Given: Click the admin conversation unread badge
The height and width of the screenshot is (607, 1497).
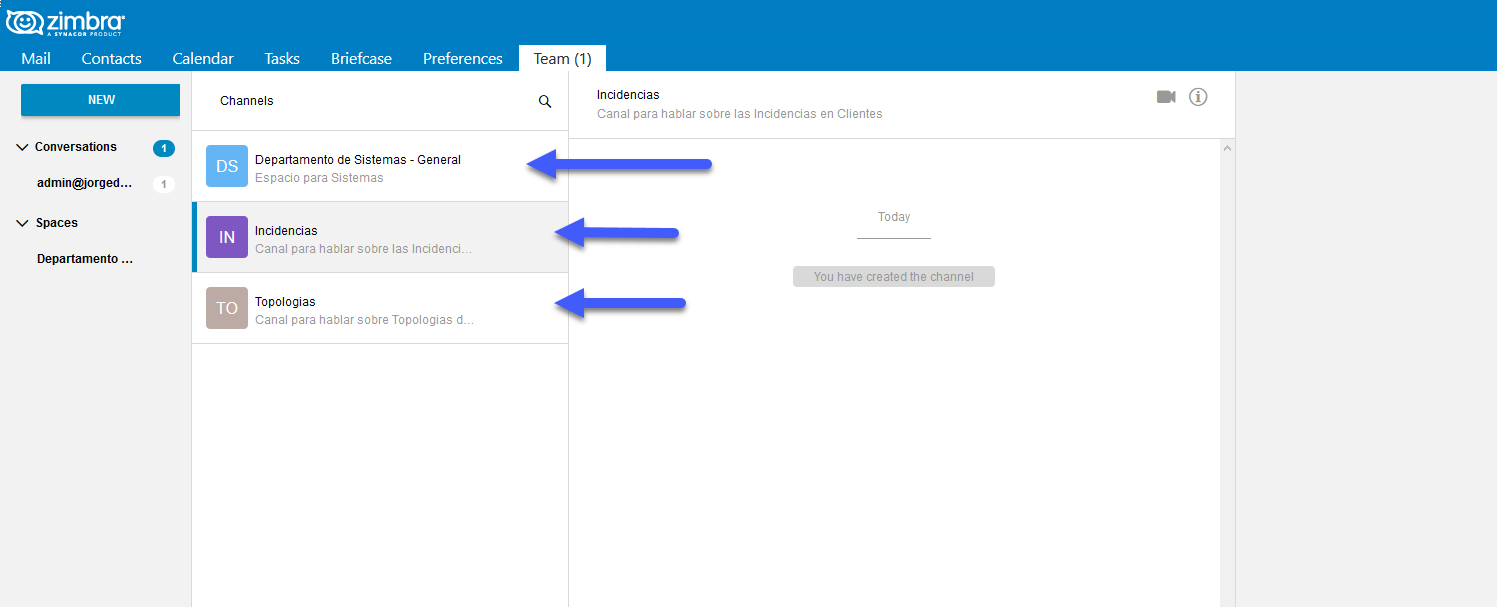Looking at the screenshot, I should pyautogui.click(x=164, y=184).
